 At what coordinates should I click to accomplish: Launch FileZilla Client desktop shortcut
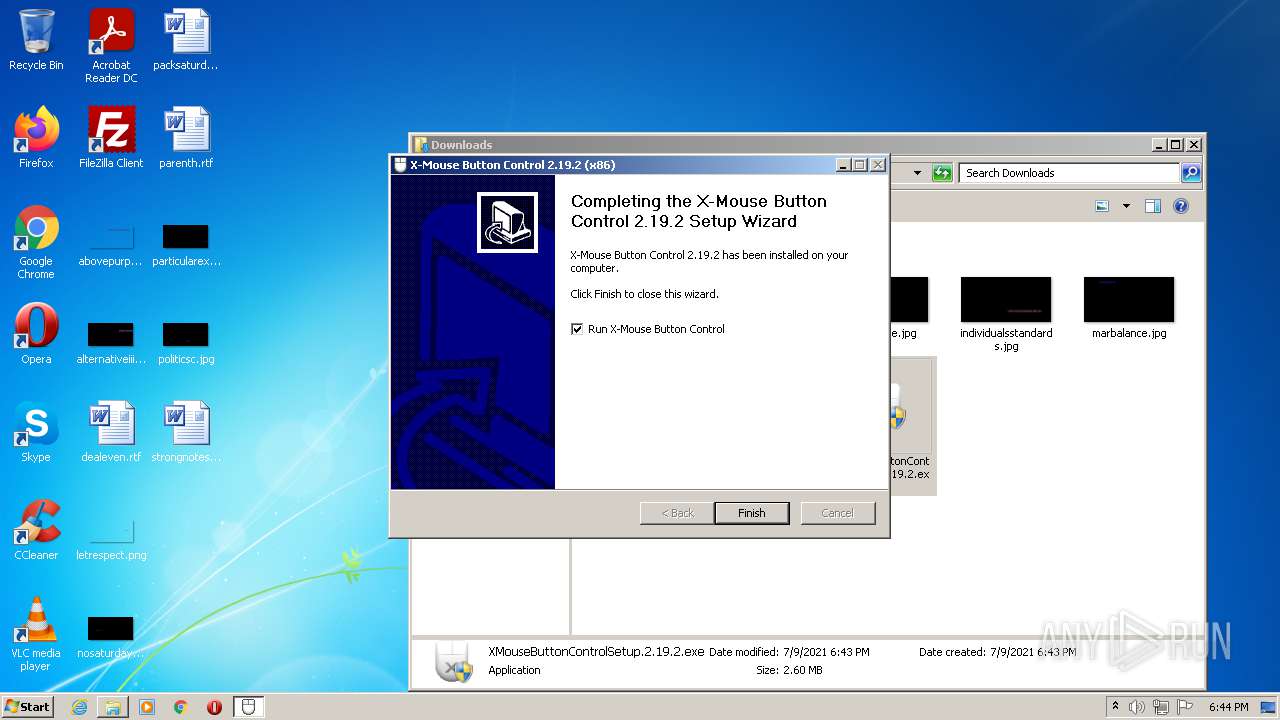[111, 137]
